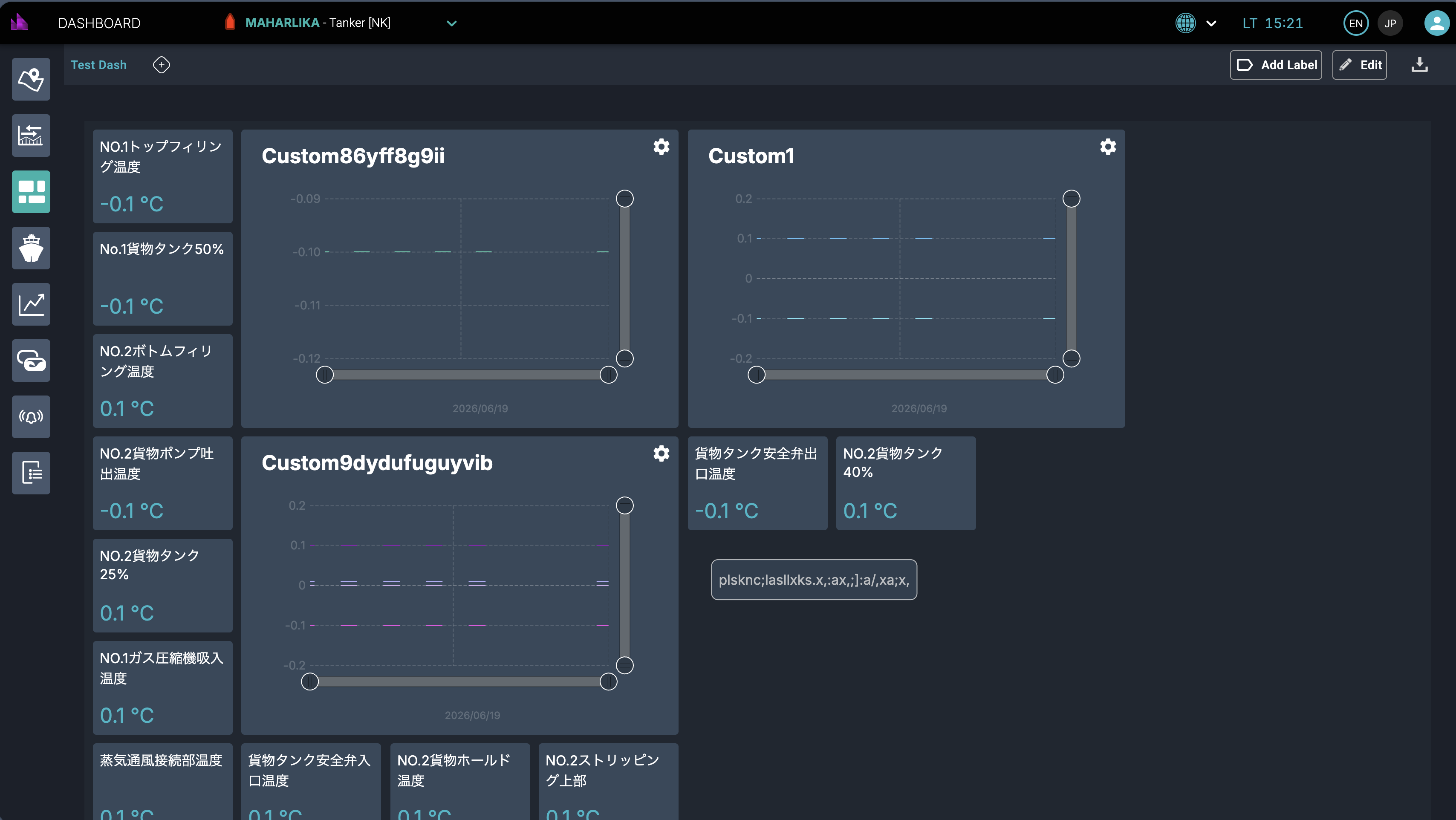
Task: Click the Custom1 chart title
Action: [x=751, y=156]
